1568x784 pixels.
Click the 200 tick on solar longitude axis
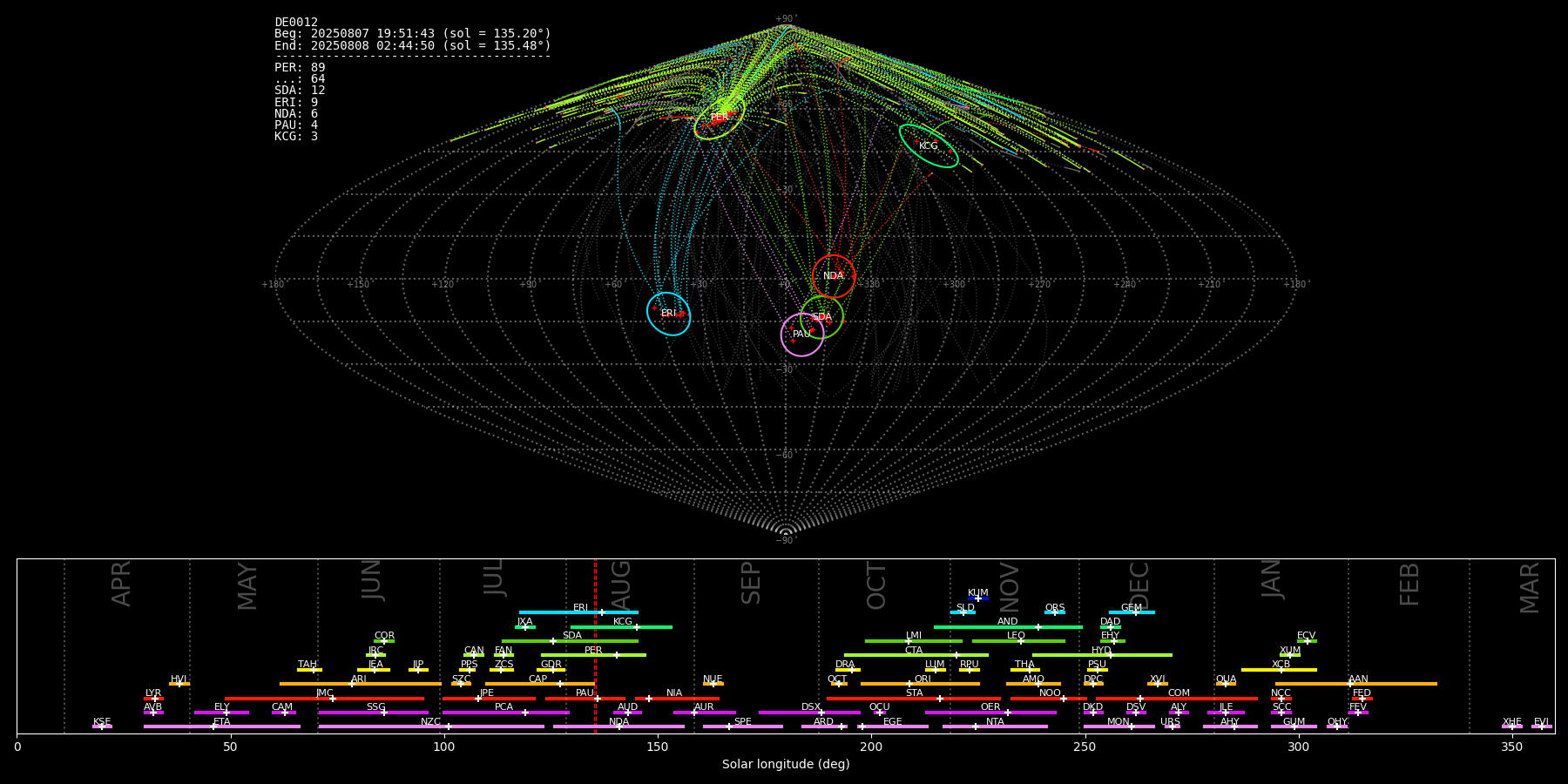click(x=871, y=746)
